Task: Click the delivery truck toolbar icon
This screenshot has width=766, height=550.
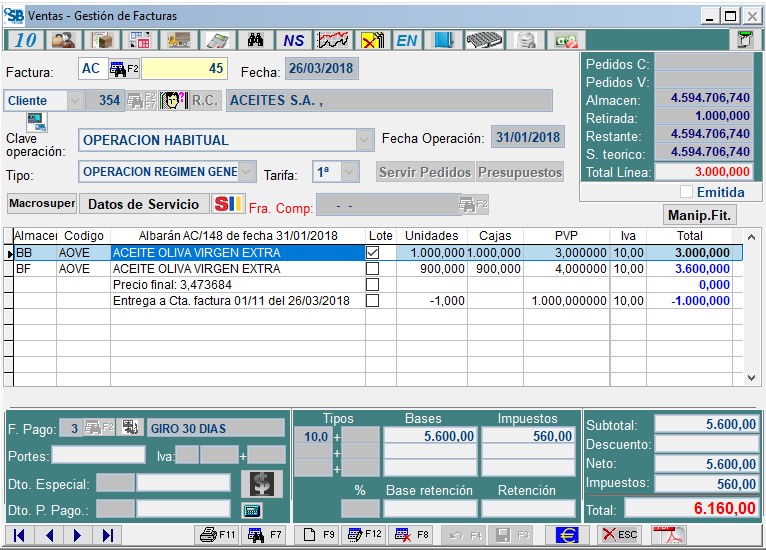Action: pyautogui.click(x=179, y=40)
